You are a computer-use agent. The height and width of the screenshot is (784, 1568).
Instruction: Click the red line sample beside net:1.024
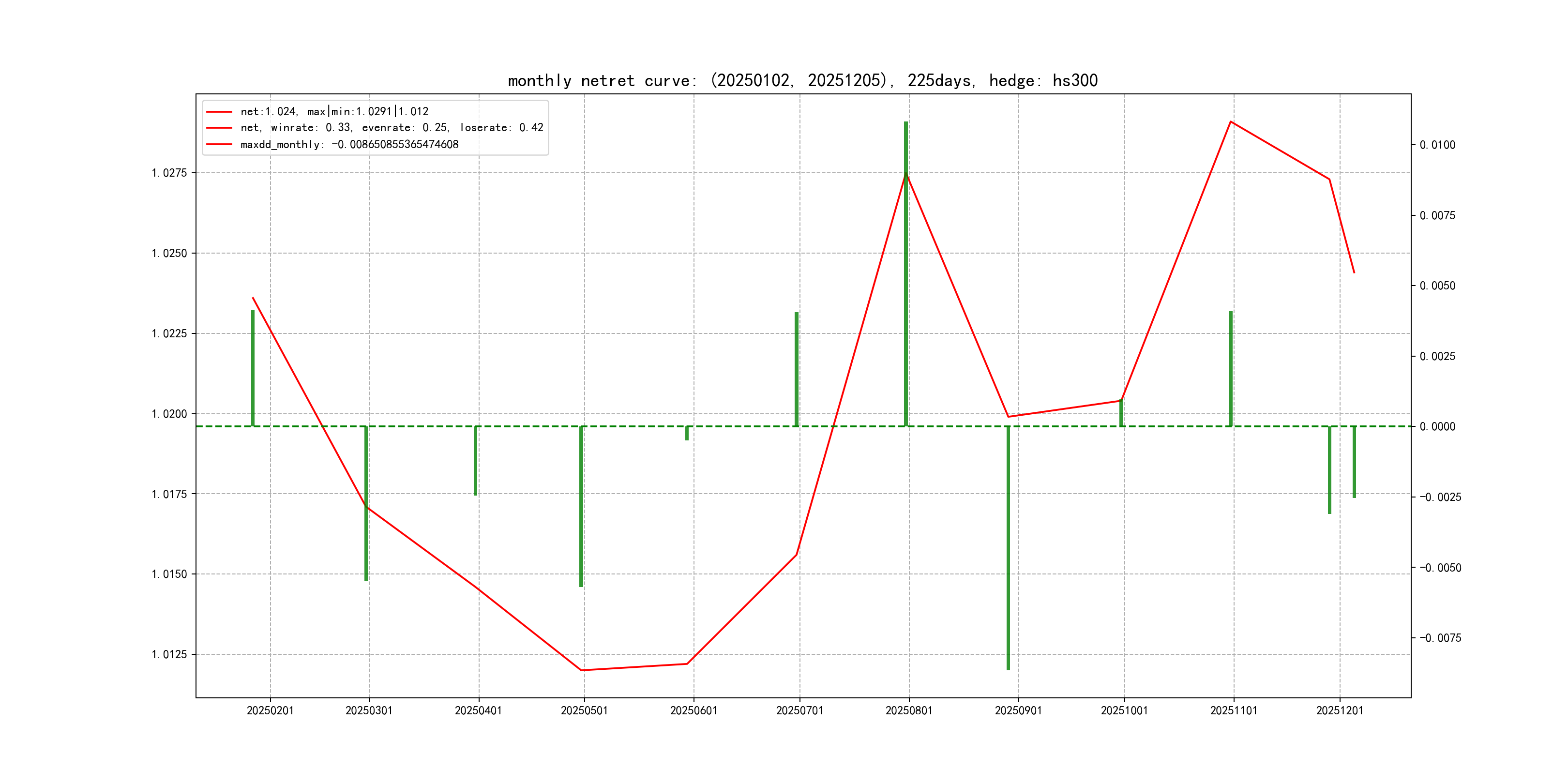[x=219, y=112]
